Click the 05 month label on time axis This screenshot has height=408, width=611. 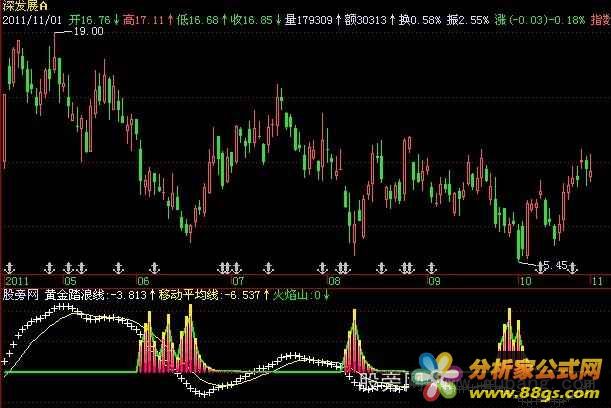pos(71,281)
